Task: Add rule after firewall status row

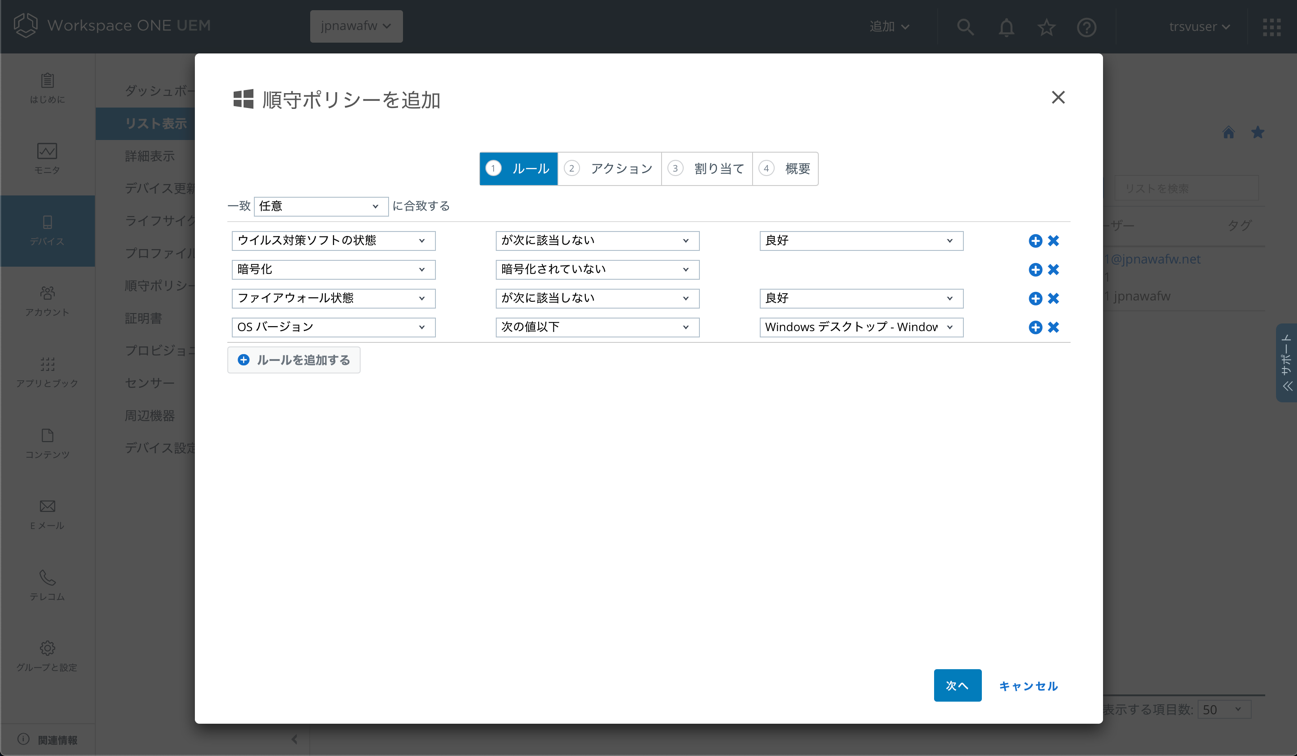Action: [1035, 299]
